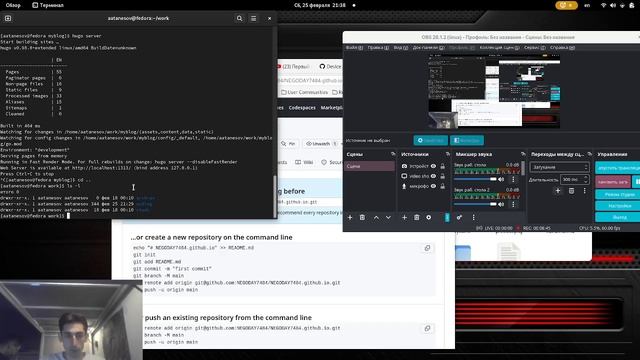The width and height of the screenshot is (640, 360).
Task: Open Настройки button in OBS controls
Action: pyautogui.click(x=618, y=206)
